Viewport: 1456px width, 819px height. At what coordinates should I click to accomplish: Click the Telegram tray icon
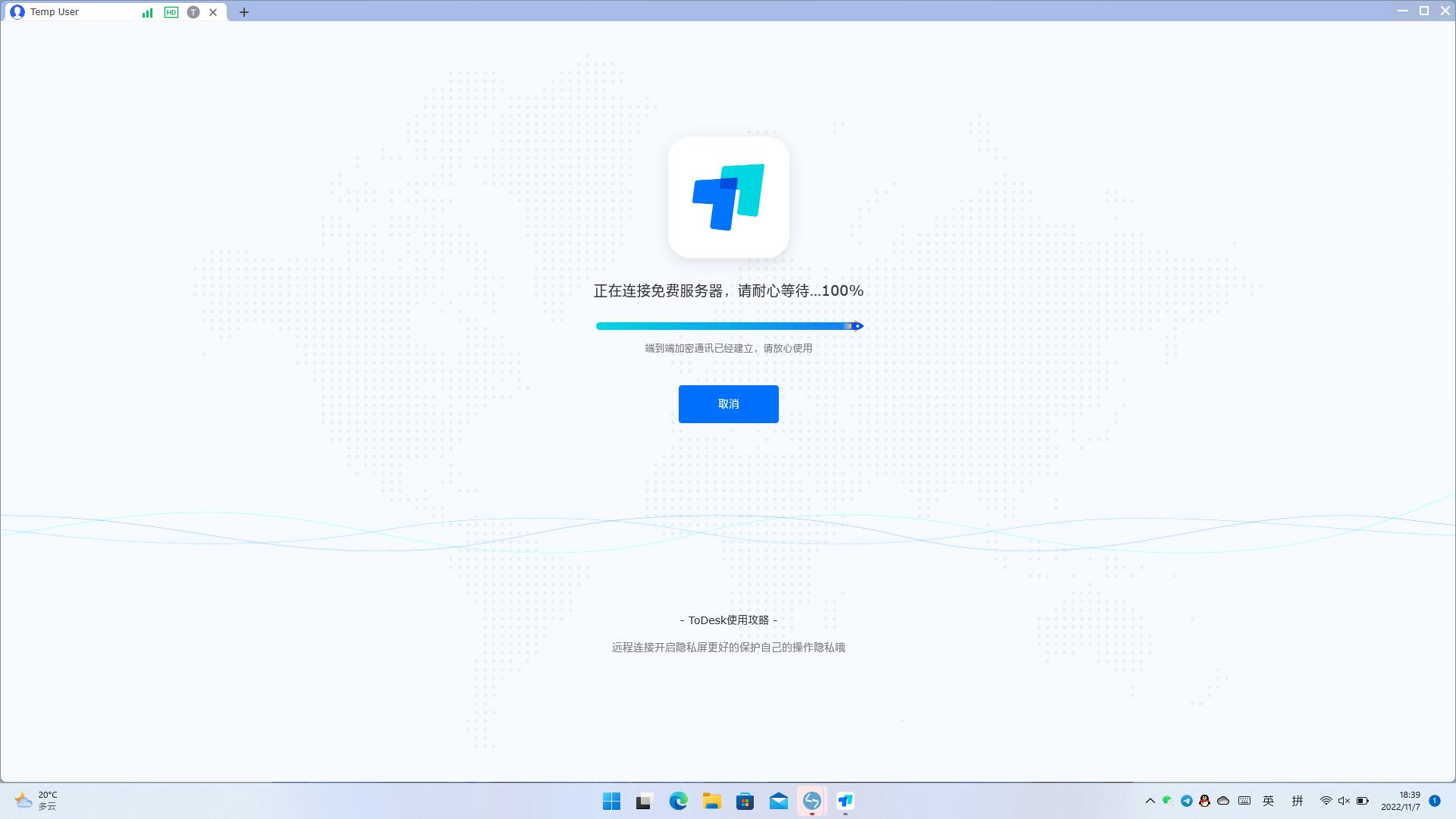click(1186, 801)
